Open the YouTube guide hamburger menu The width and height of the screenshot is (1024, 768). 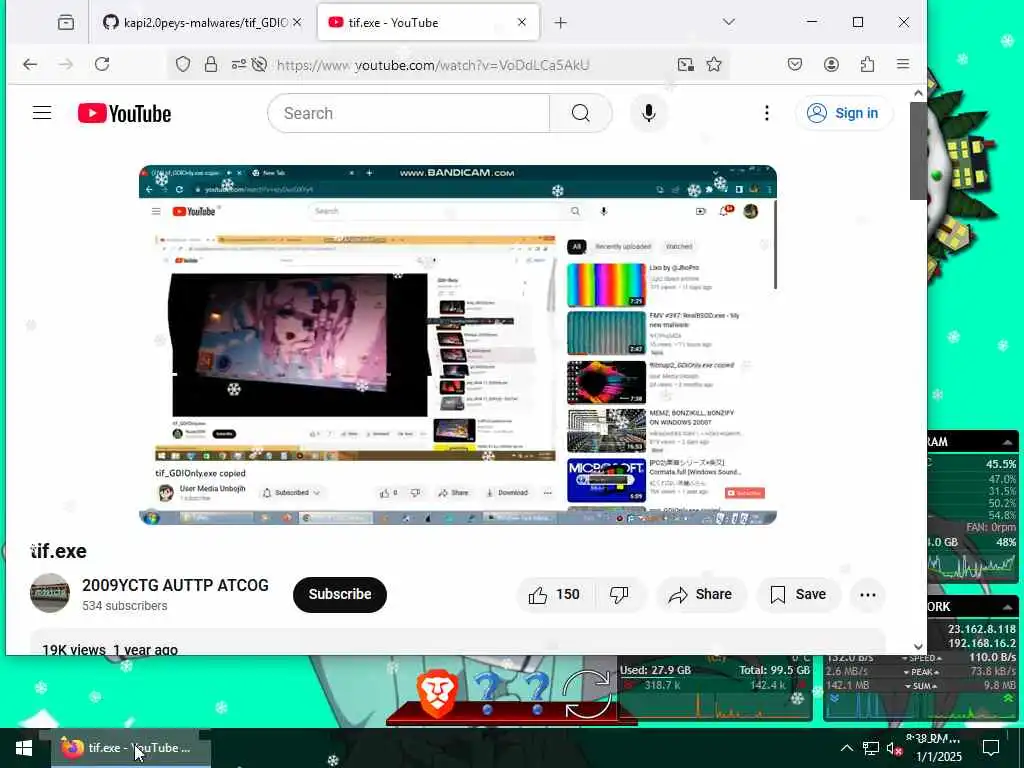[x=42, y=113]
